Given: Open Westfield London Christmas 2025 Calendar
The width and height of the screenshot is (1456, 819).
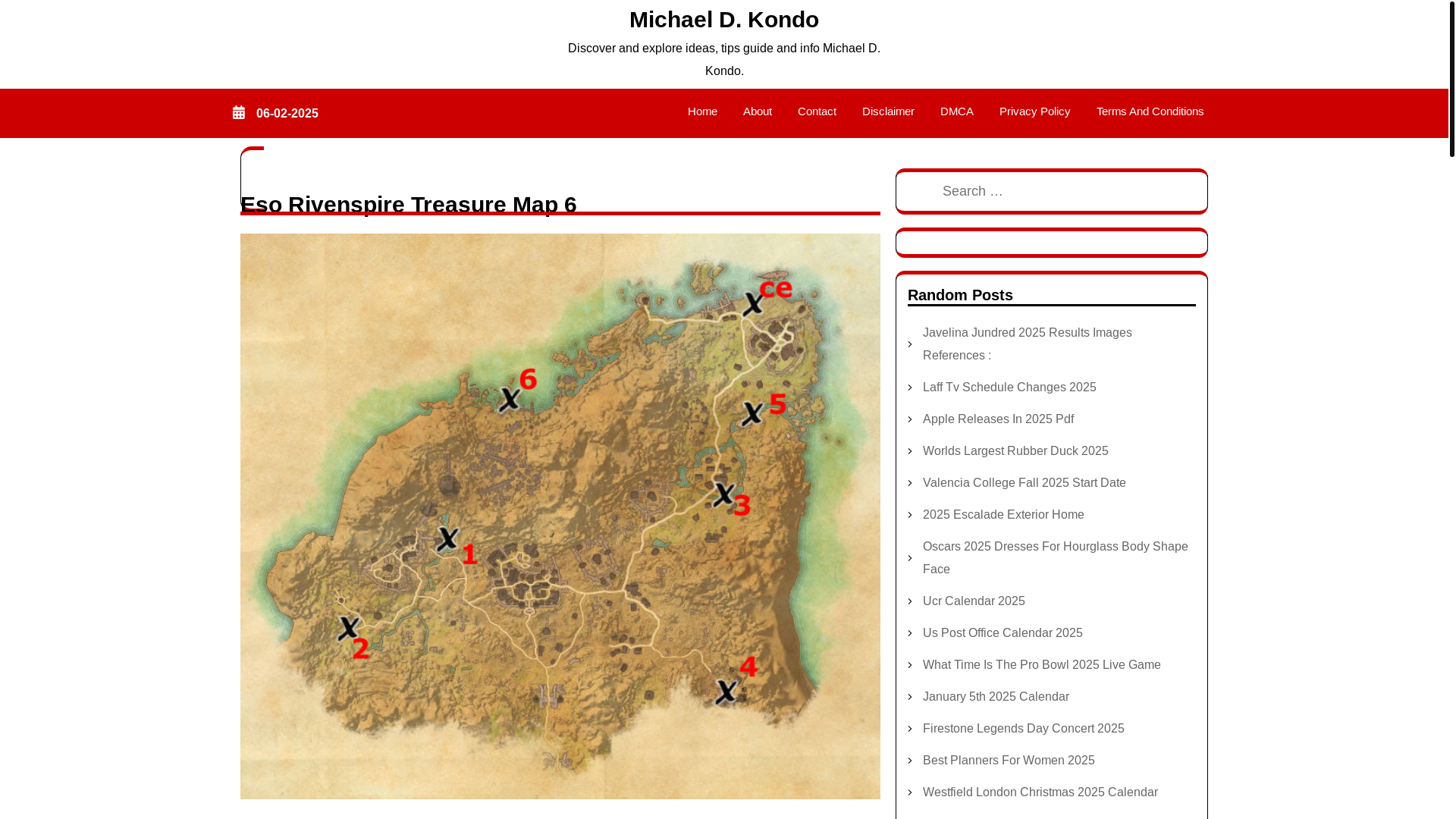Looking at the screenshot, I should (1040, 792).
